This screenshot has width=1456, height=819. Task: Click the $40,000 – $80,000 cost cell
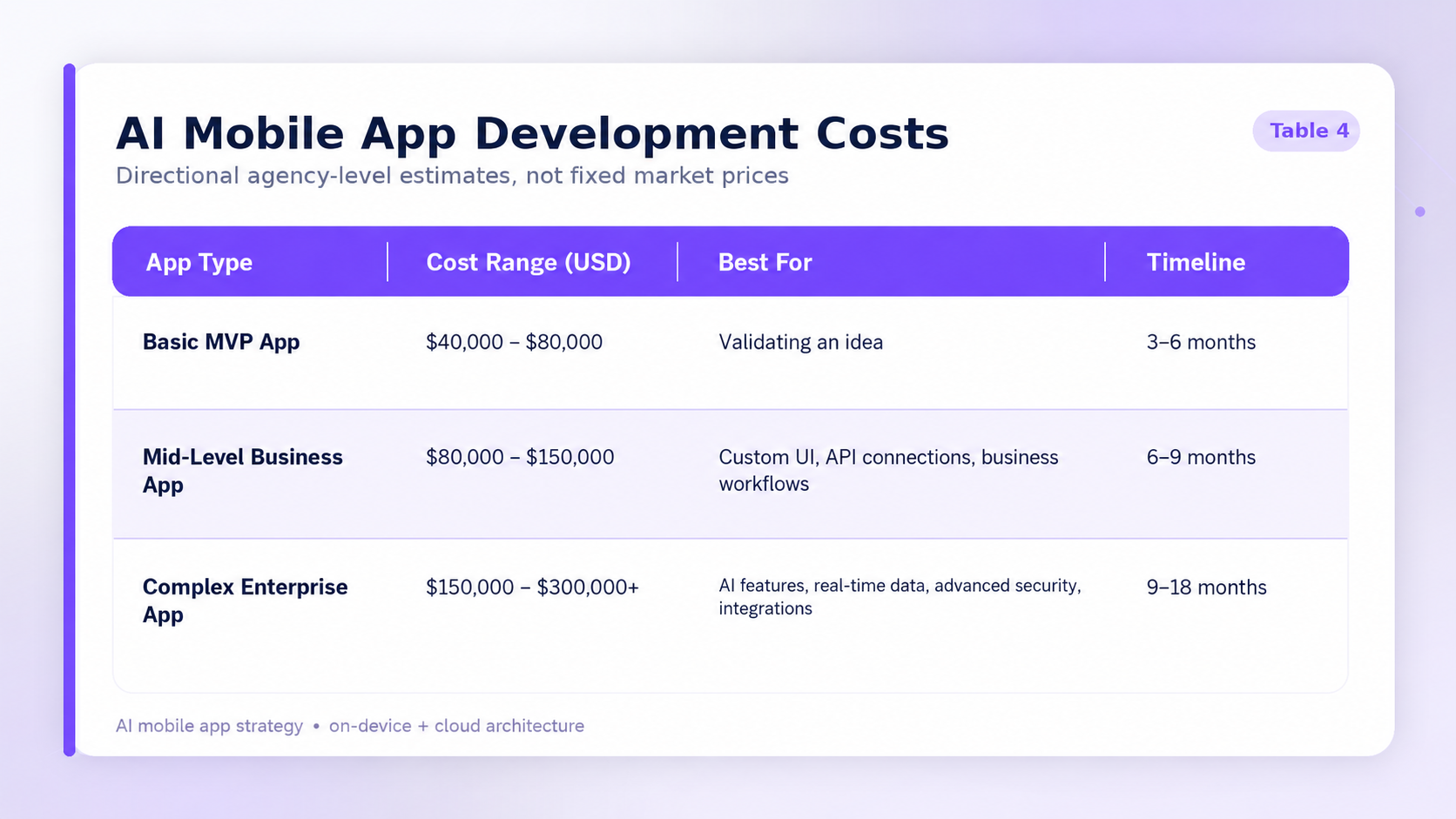pyautogui.click(x=514, y=342)
